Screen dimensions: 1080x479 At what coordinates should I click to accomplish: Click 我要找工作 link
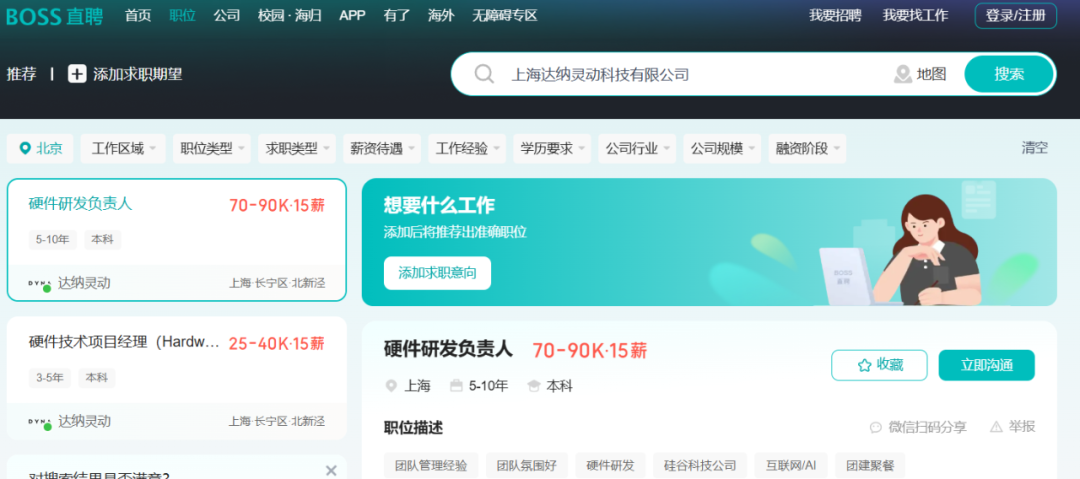tap(915, 15)
